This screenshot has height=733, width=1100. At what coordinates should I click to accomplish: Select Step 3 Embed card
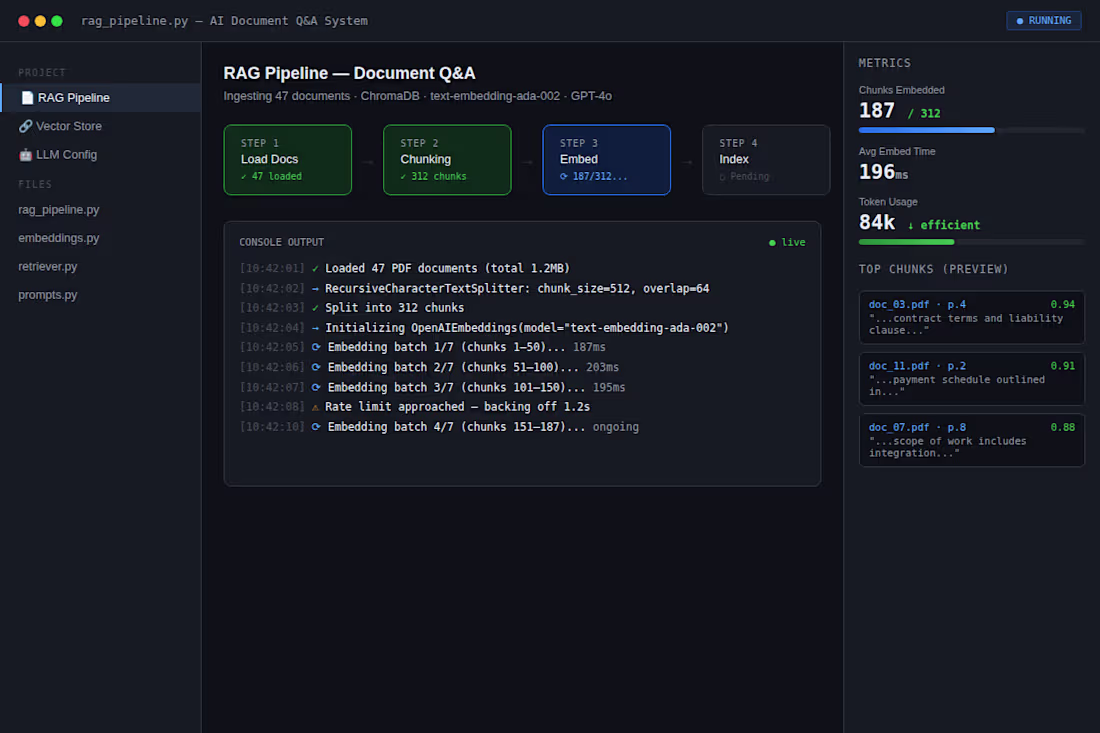pos(606,160)
